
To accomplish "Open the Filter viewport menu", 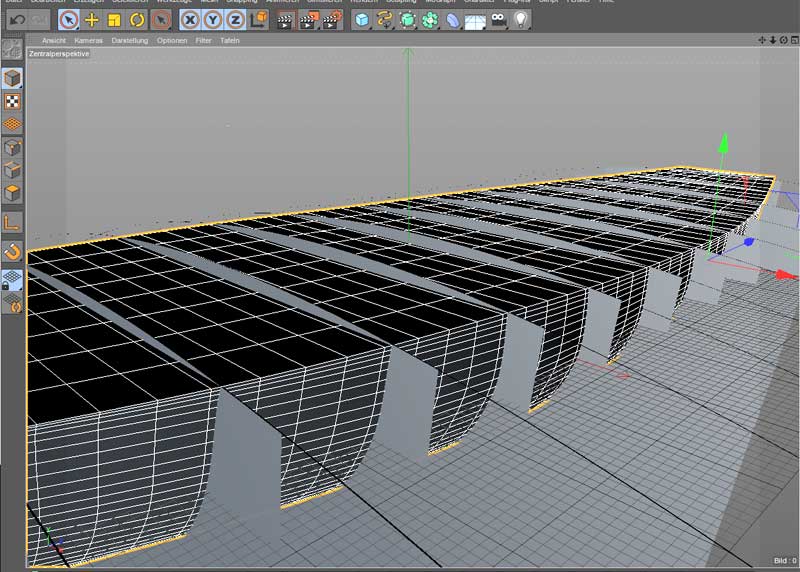I will click(203, 40).
